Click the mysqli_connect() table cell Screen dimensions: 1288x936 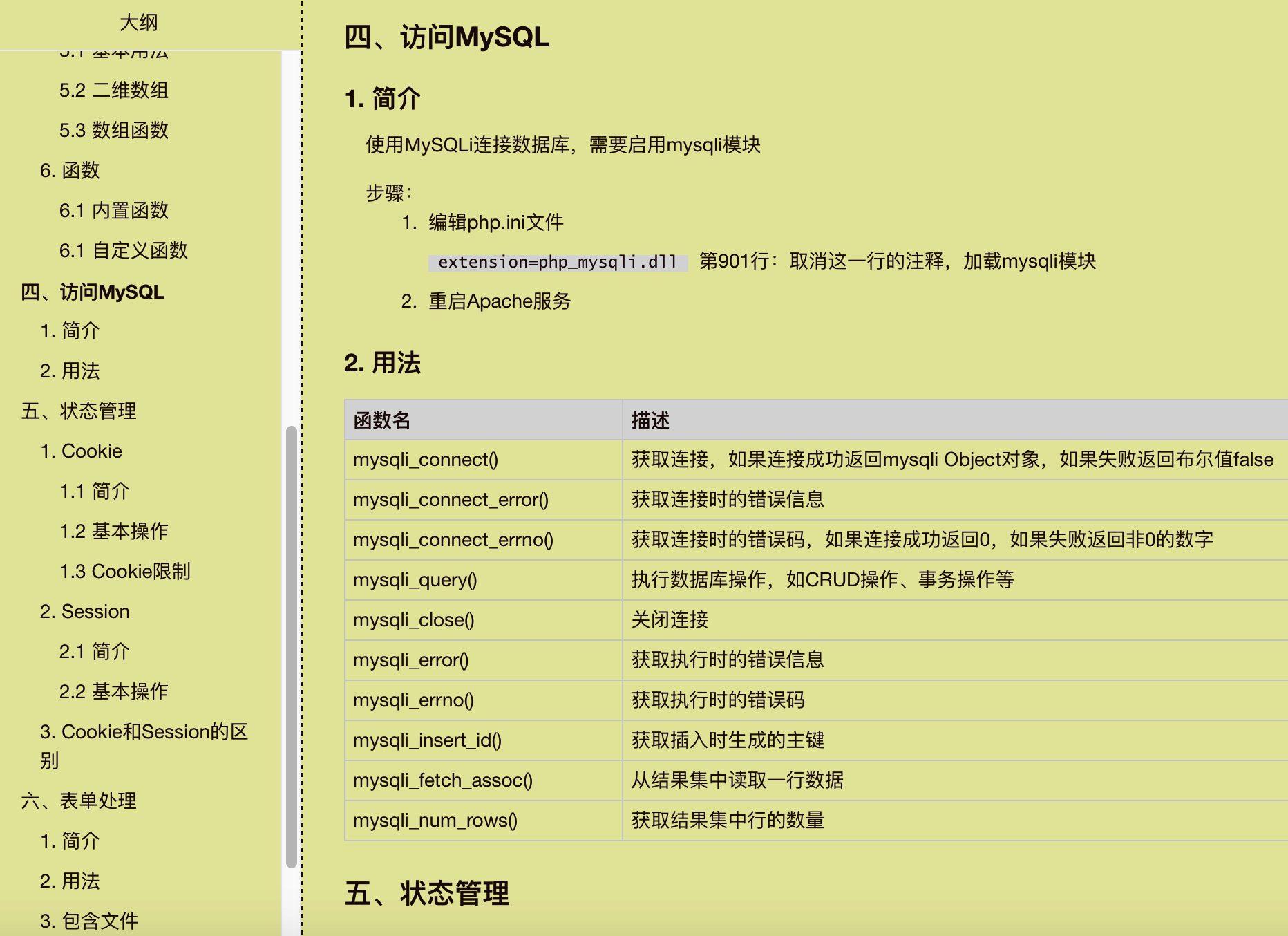coord(483,460)
